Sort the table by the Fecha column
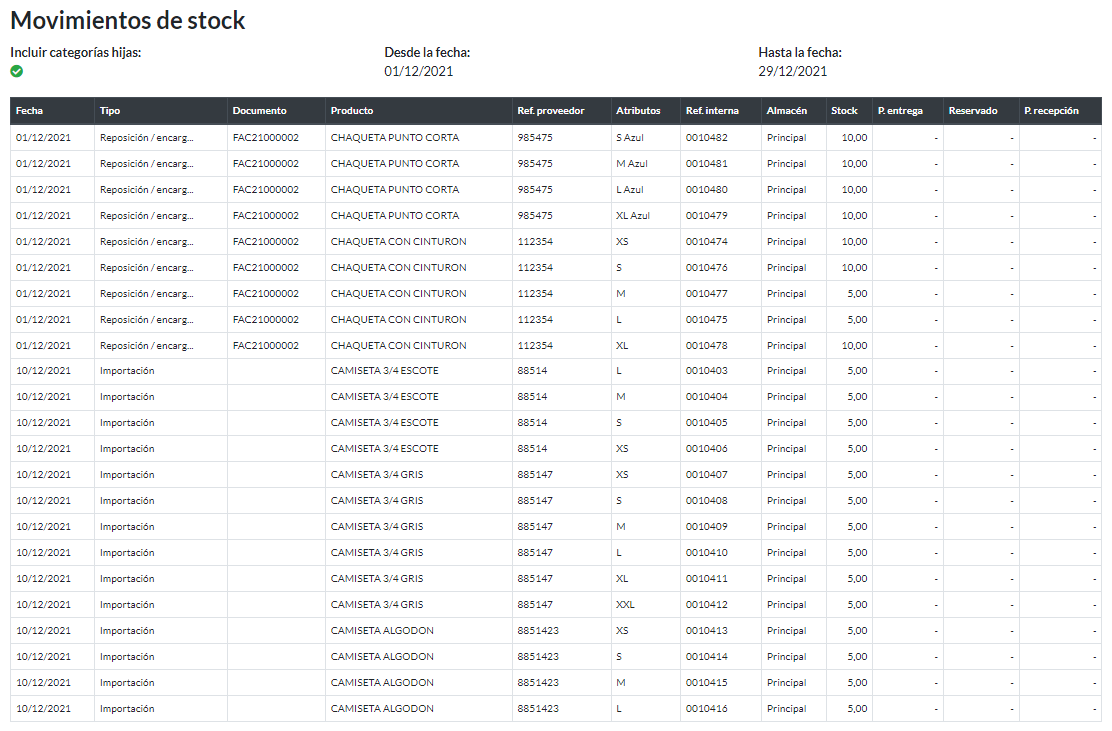Image resolution: width=1112 pixels, height=731 pixels. click(x=34, y=111)
